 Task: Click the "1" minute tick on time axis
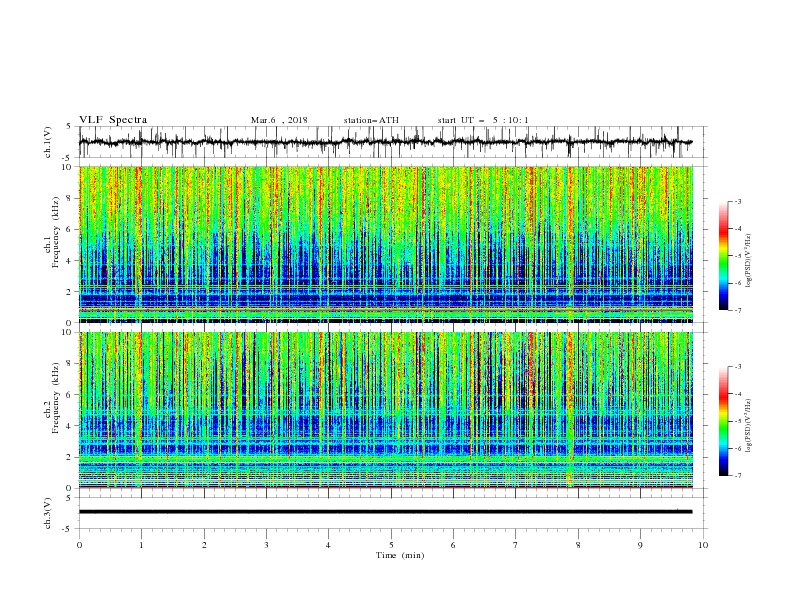coord(141,545)
